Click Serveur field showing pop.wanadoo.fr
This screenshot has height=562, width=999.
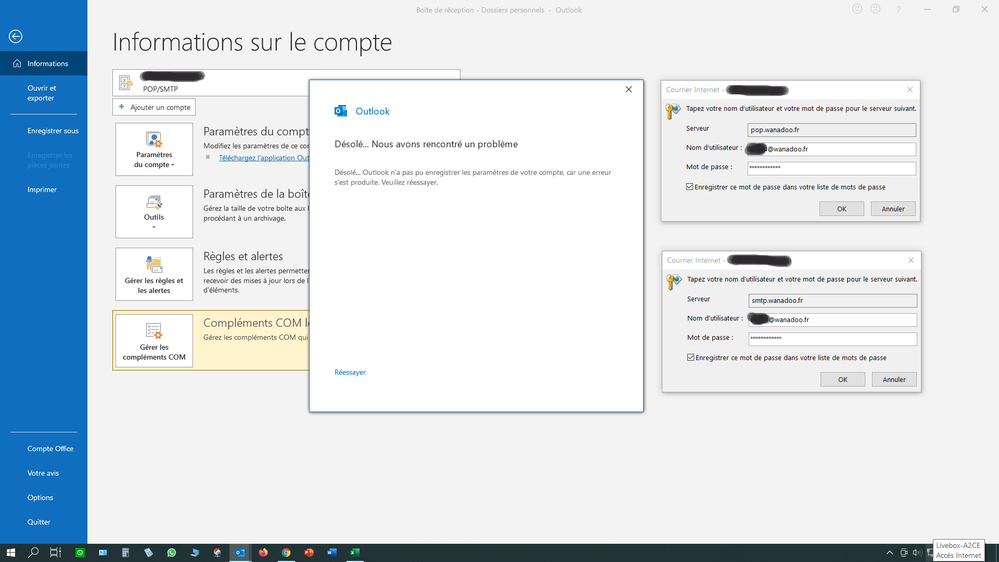point(831,129)
